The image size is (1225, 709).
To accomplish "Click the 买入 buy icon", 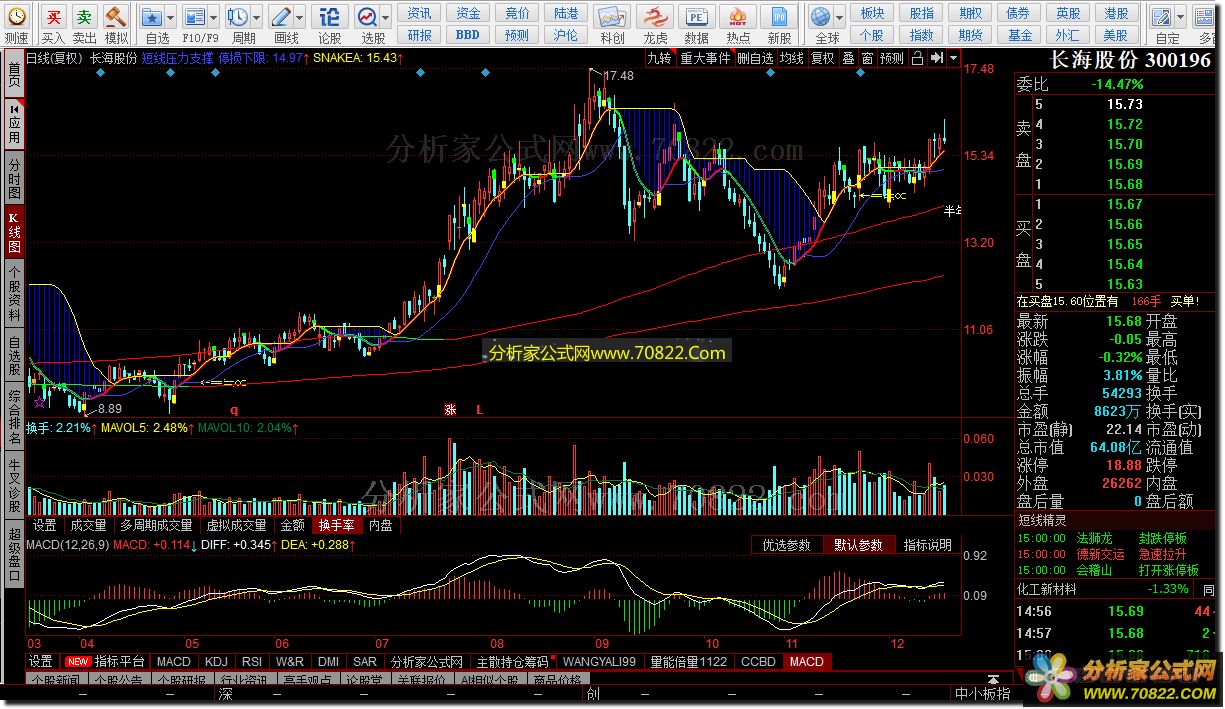I will [54, 17].
